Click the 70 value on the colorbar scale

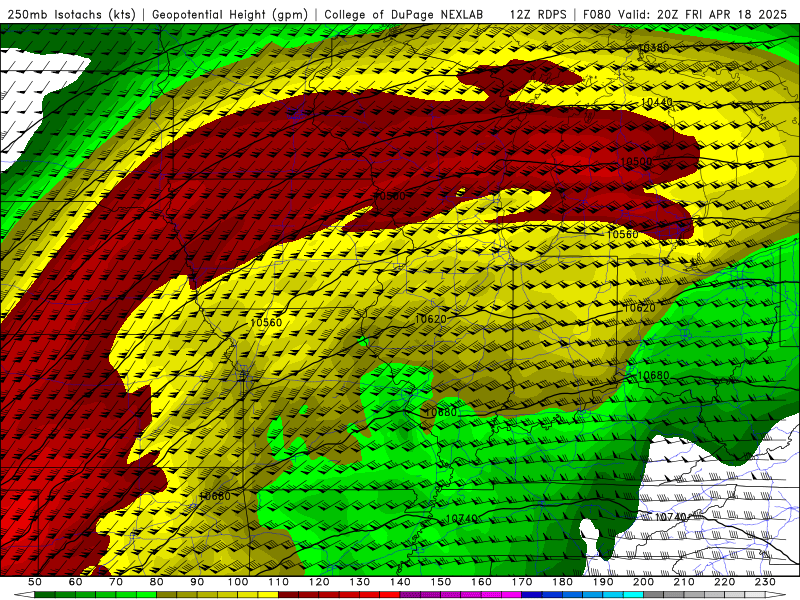tap(116, 582)
